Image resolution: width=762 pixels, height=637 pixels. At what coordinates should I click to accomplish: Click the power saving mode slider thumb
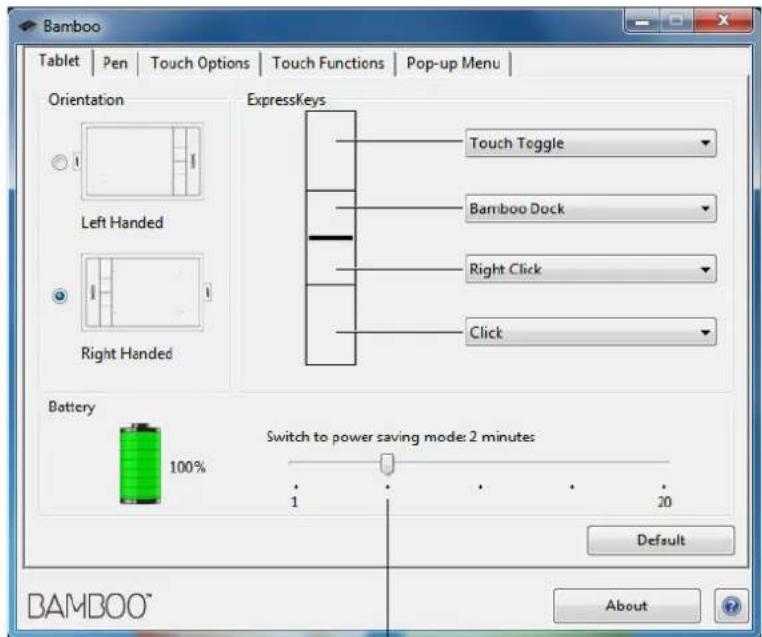(x=387, y=464)
